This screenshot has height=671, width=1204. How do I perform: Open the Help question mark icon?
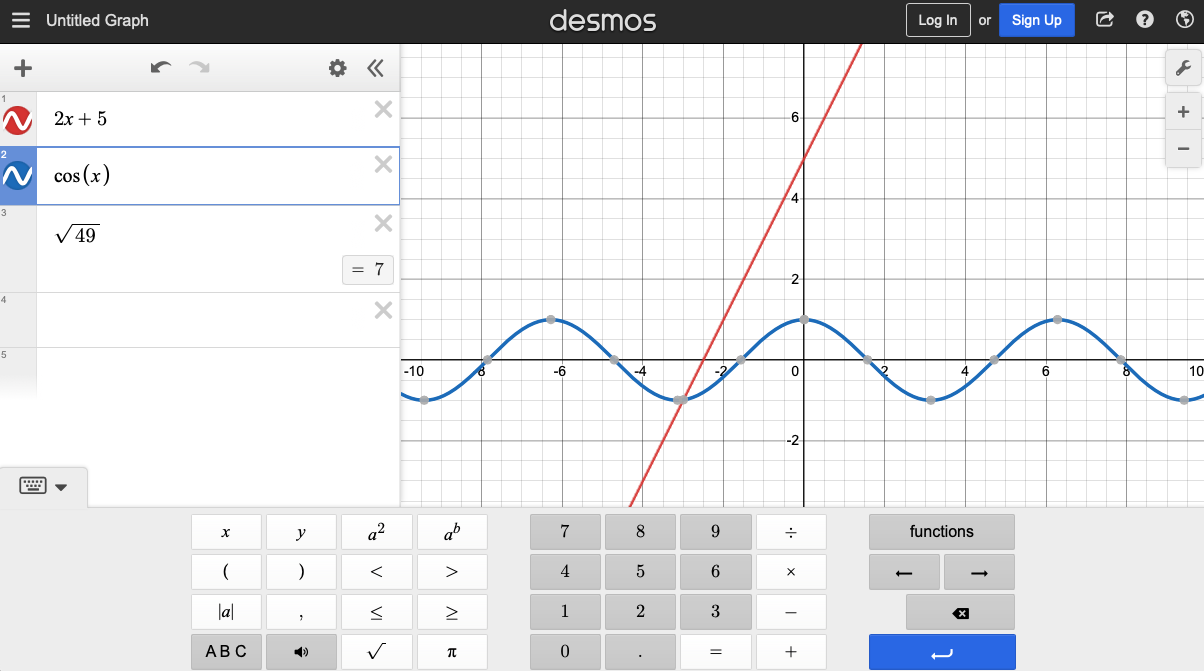click(1145, 20)
